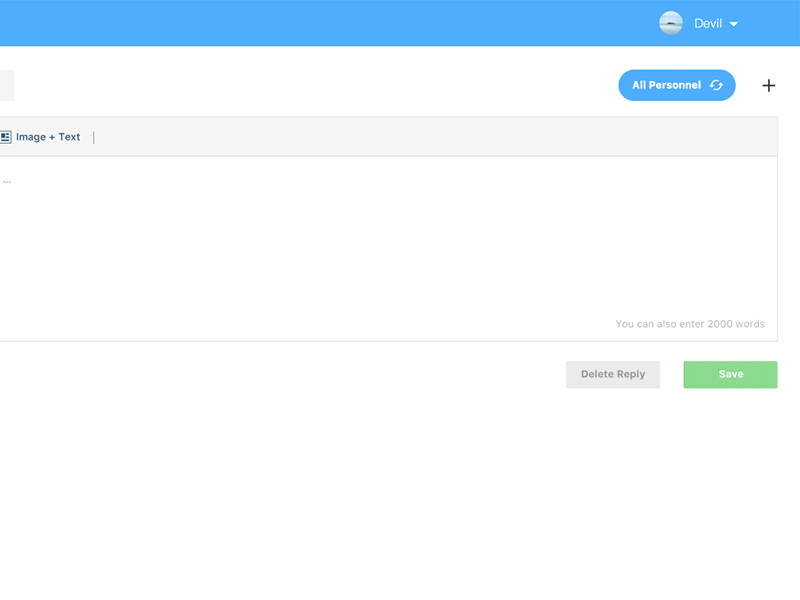Select the Image + Text content block icon
Image resolution: width=800 pixels, height=600 pixels.
click(8, 136)
